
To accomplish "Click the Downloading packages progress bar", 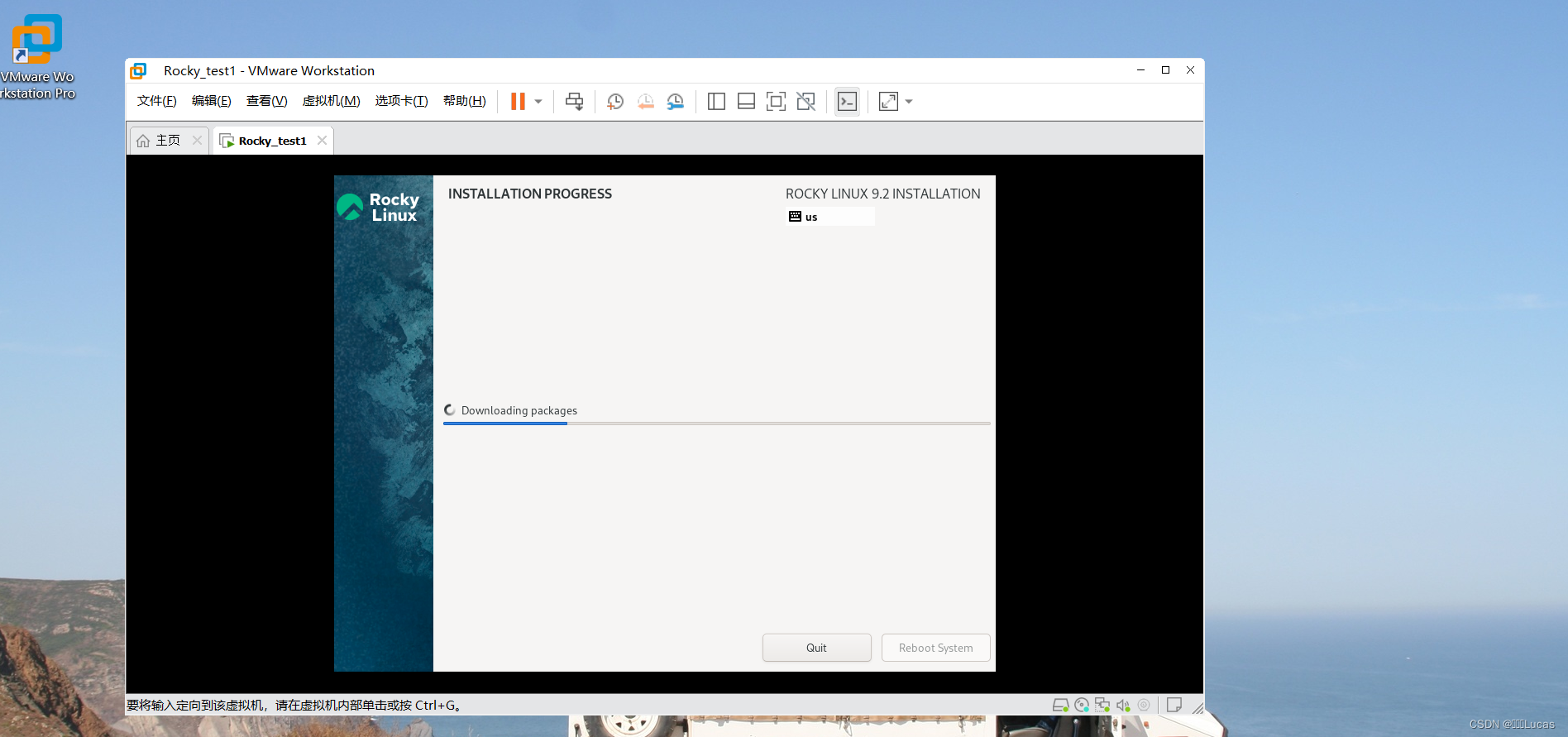I will [716, 424].
